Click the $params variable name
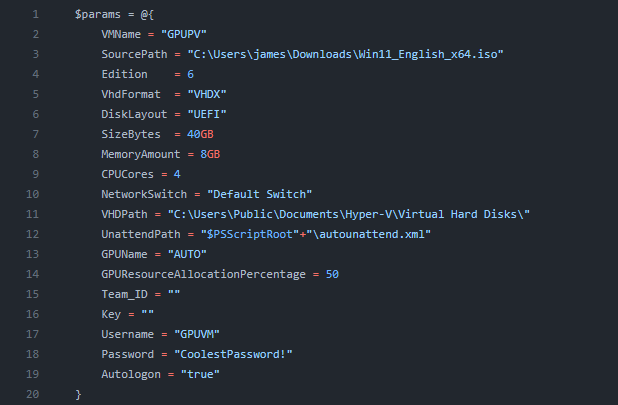 coord(99,15)
